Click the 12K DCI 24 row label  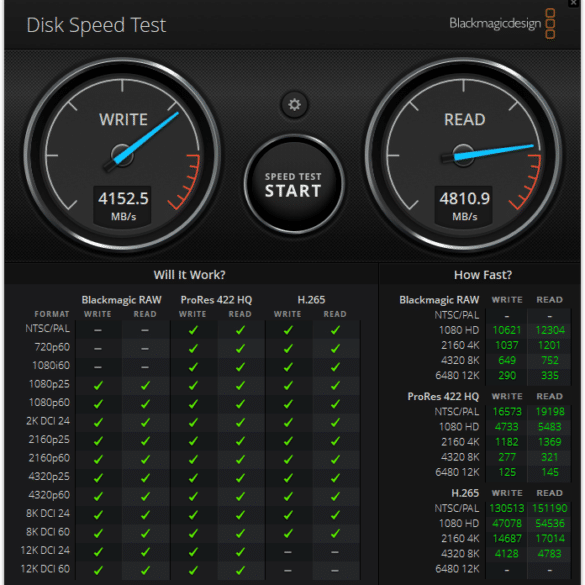[x=45, y=550]
